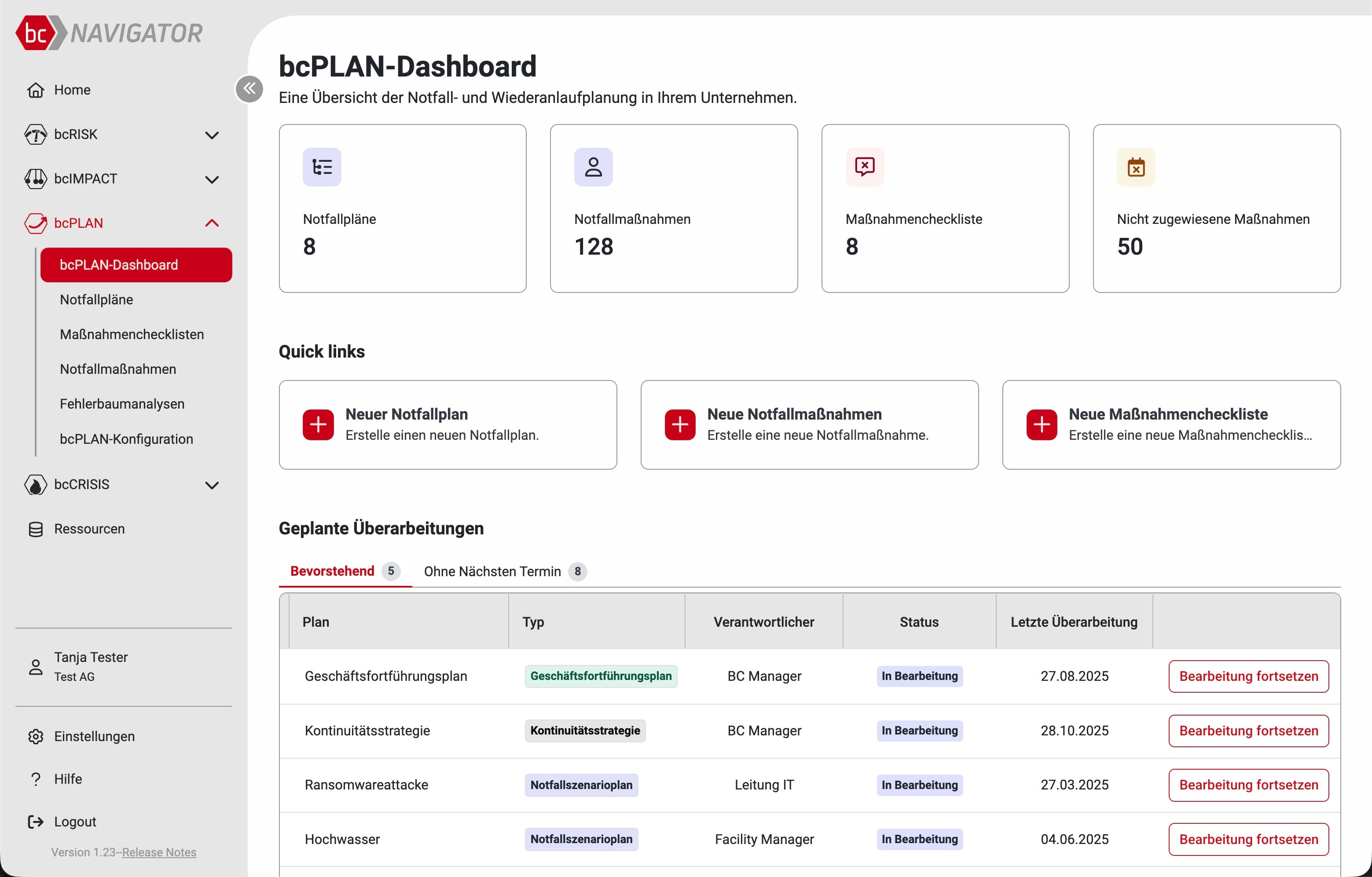
Task: Select the Bevorstehend tab
Action: (333, 571)
